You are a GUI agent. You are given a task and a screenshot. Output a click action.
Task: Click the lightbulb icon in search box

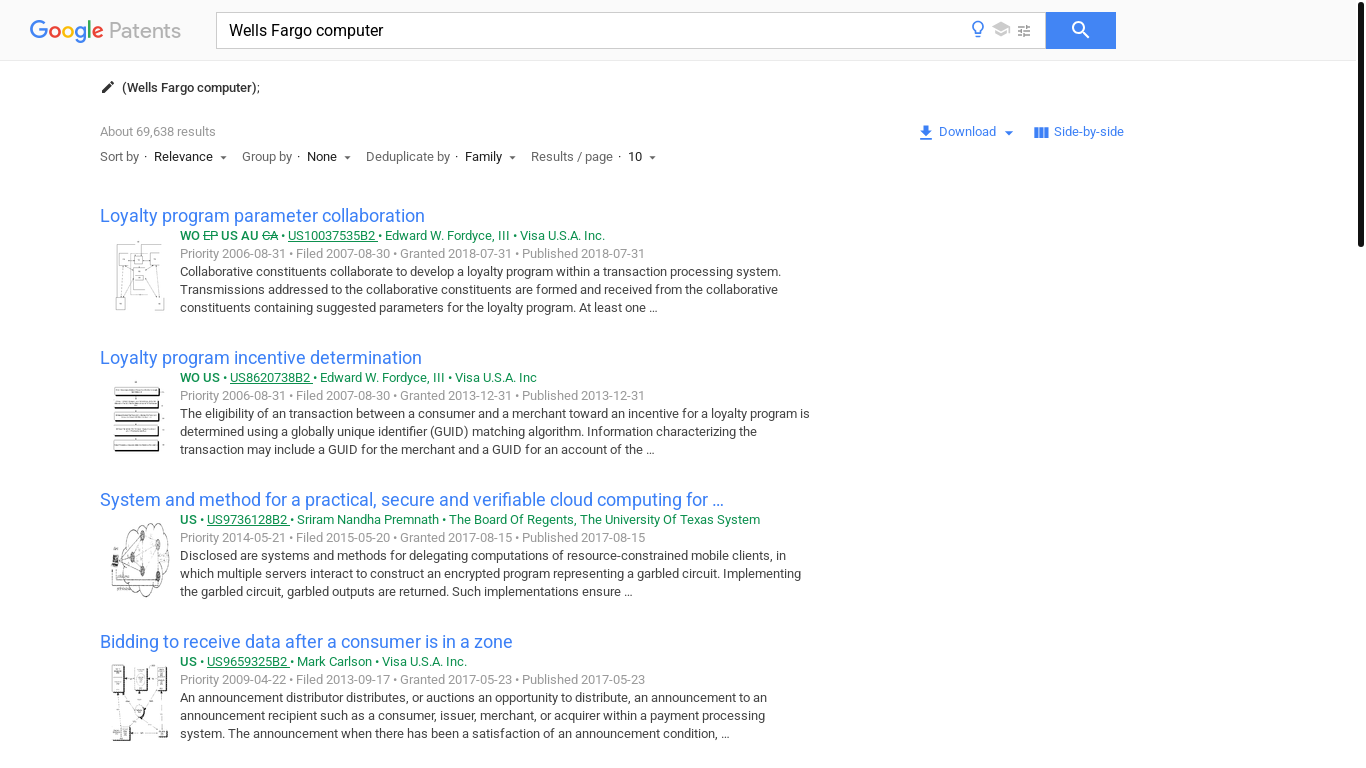[x=978, y=30]
